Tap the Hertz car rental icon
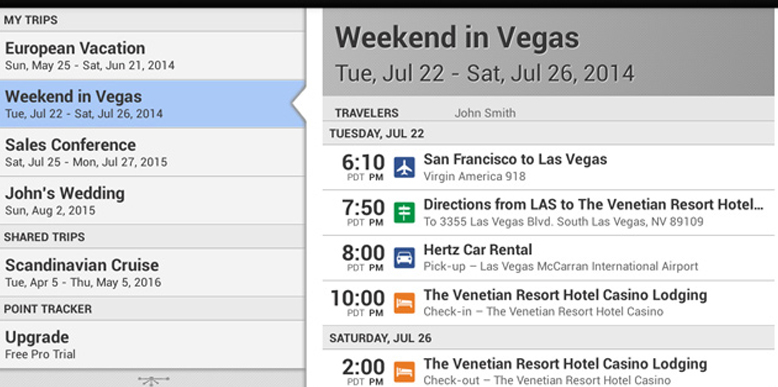This screenshot has height=387, width=778. (404, 258)
